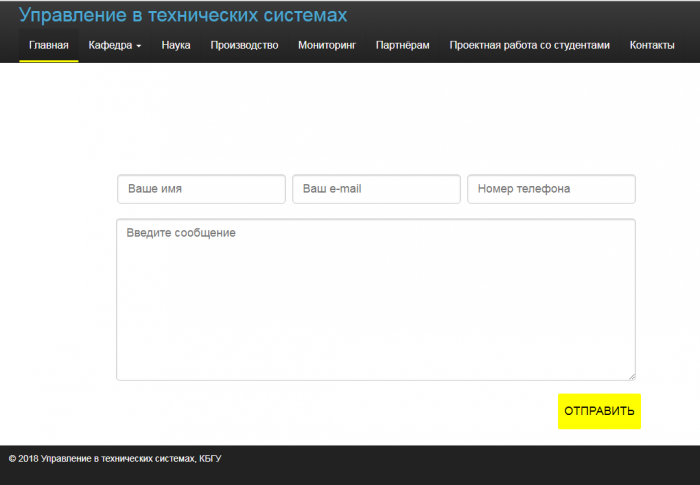The height and width of the screenshot is (485, 700).
Task: Focus the Ваше имя input field
Action: (201, 189)
